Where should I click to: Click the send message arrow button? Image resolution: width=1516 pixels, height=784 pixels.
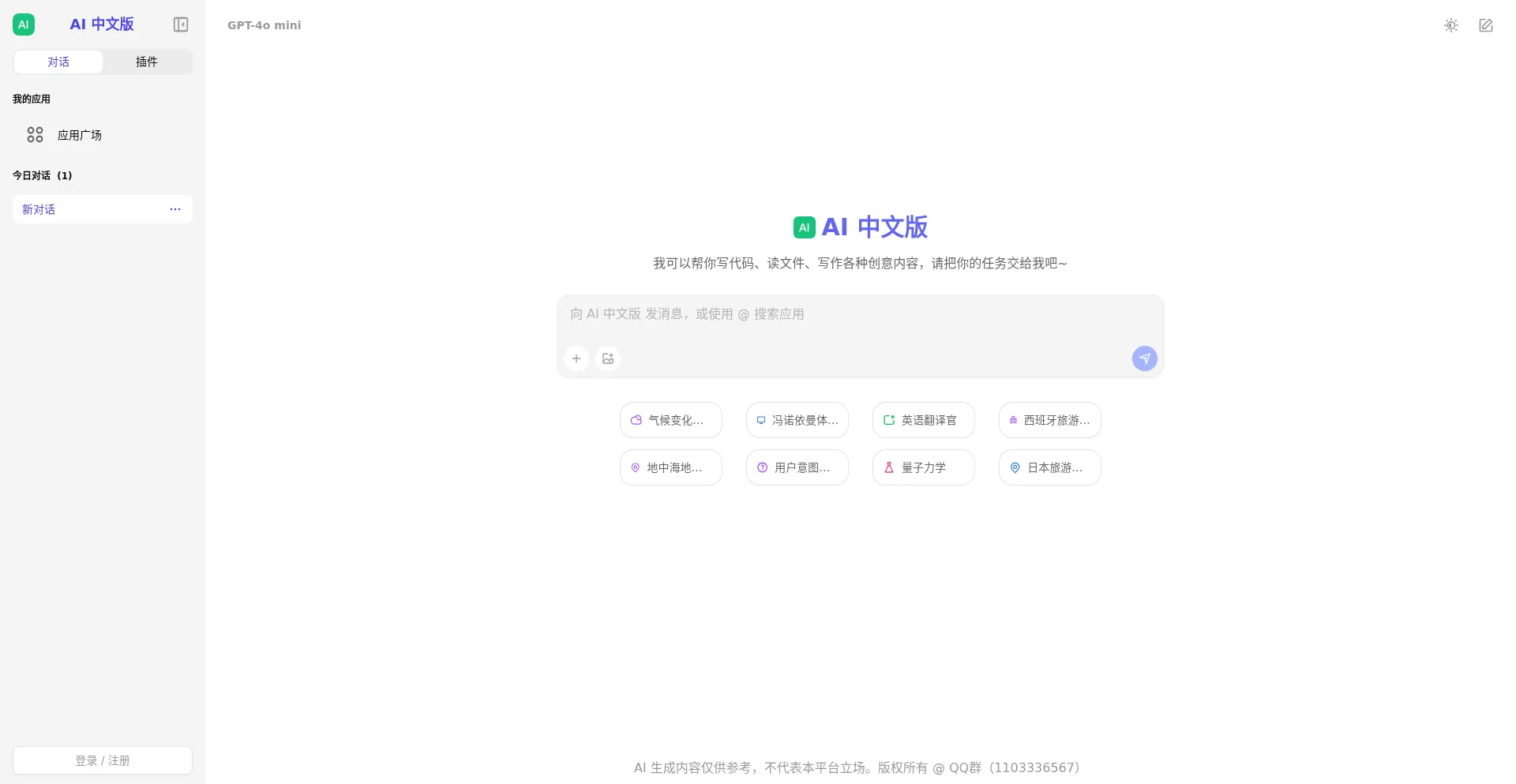point(1145,358)
